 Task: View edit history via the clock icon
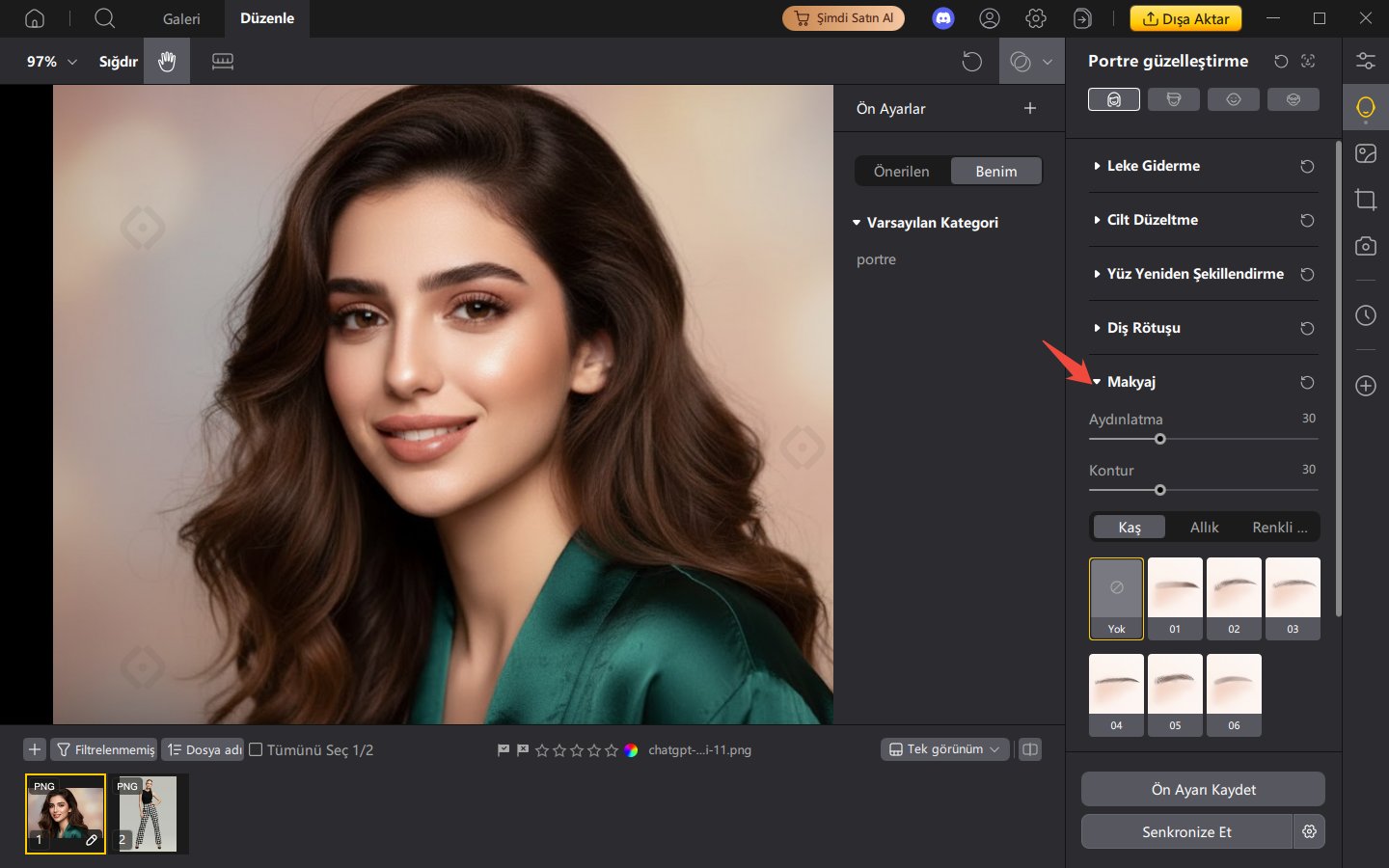point(1365,315)
